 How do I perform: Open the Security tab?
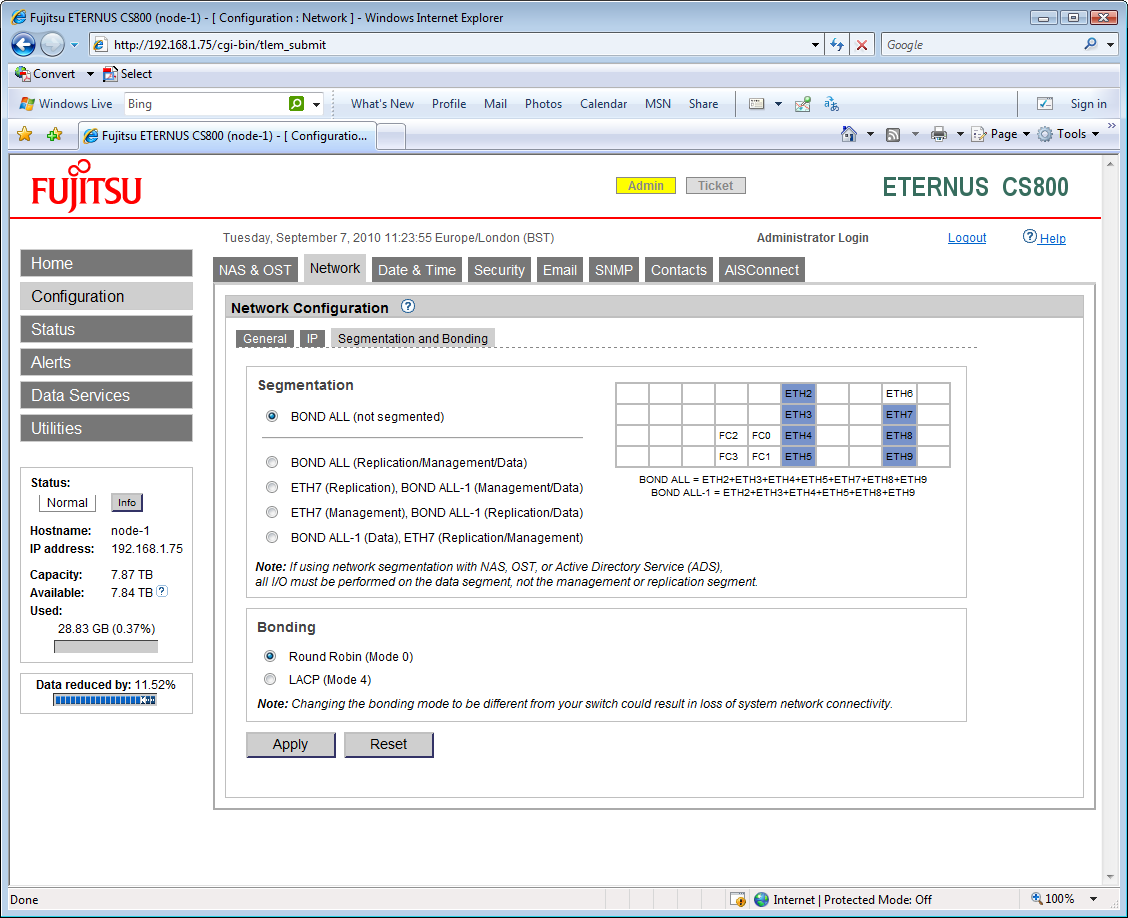point(499,270)
